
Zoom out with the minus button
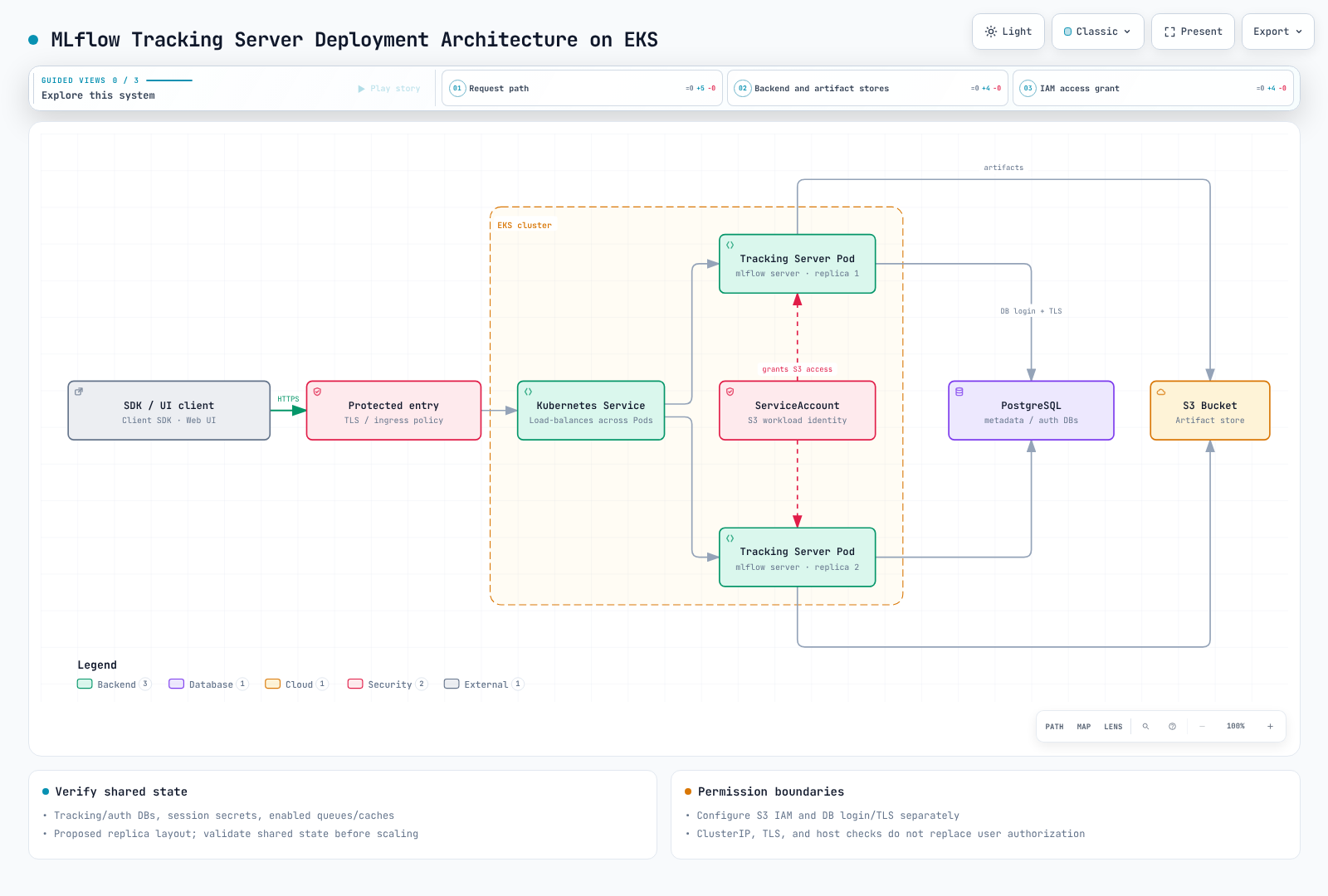point(1202,727)
